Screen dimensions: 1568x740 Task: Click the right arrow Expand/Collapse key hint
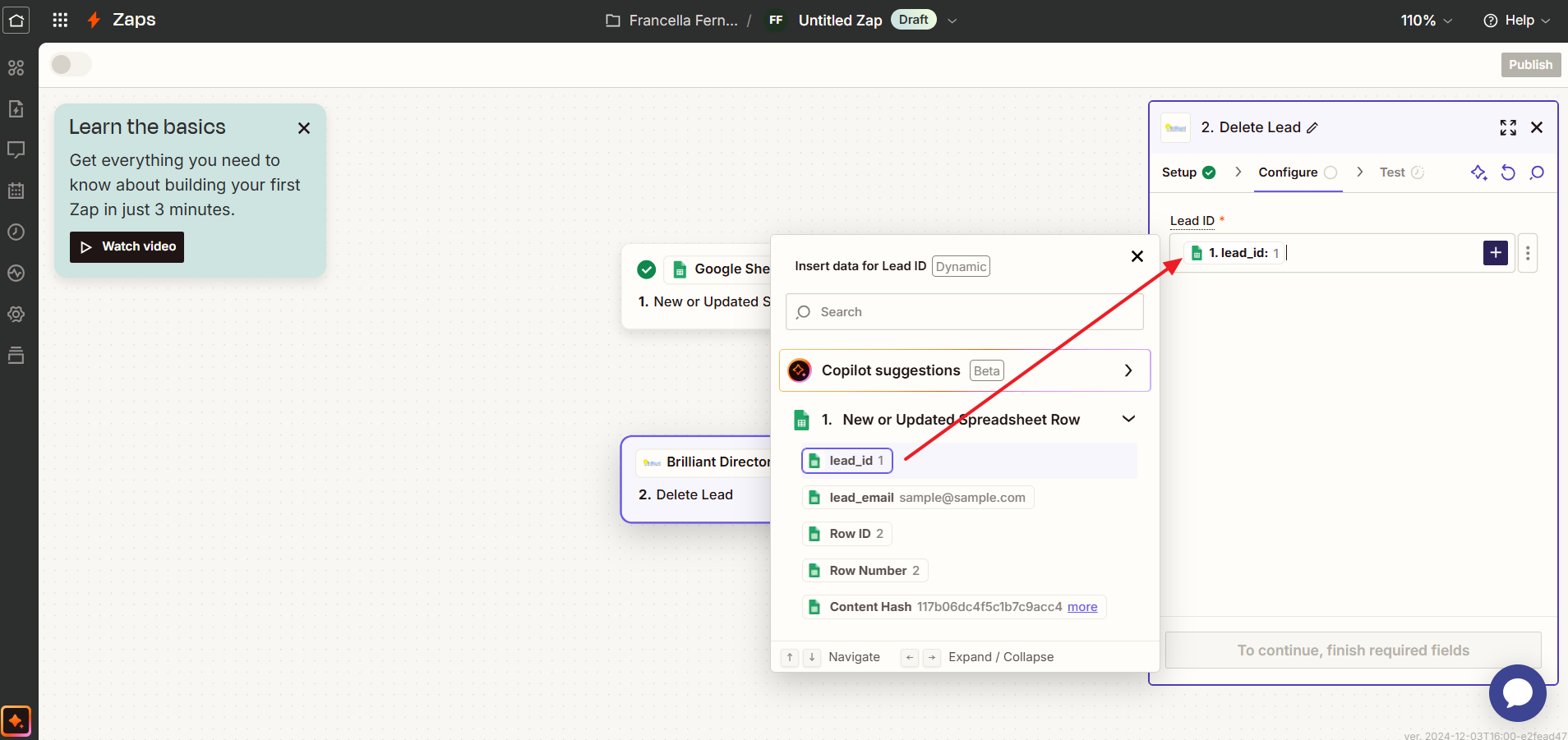[x=932, y=657]
